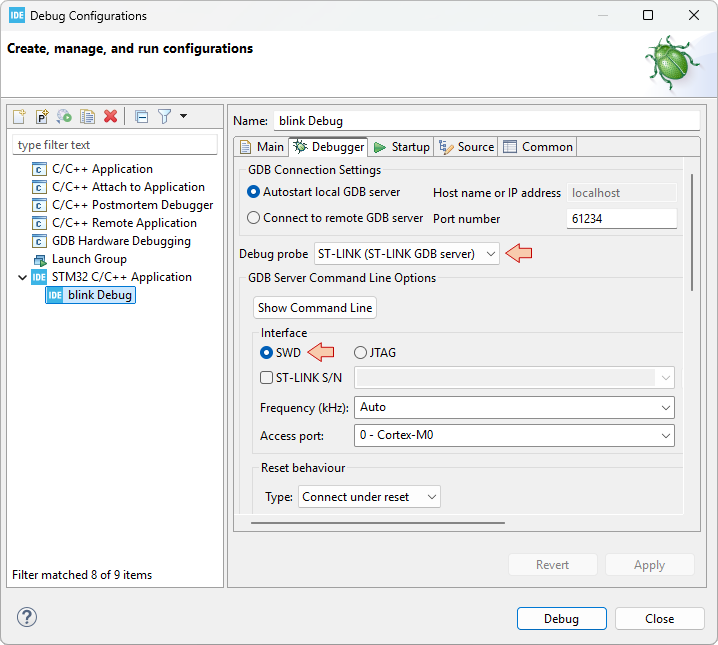
Task: Open the help question mark icon
Action: click(x=27, y=618)
